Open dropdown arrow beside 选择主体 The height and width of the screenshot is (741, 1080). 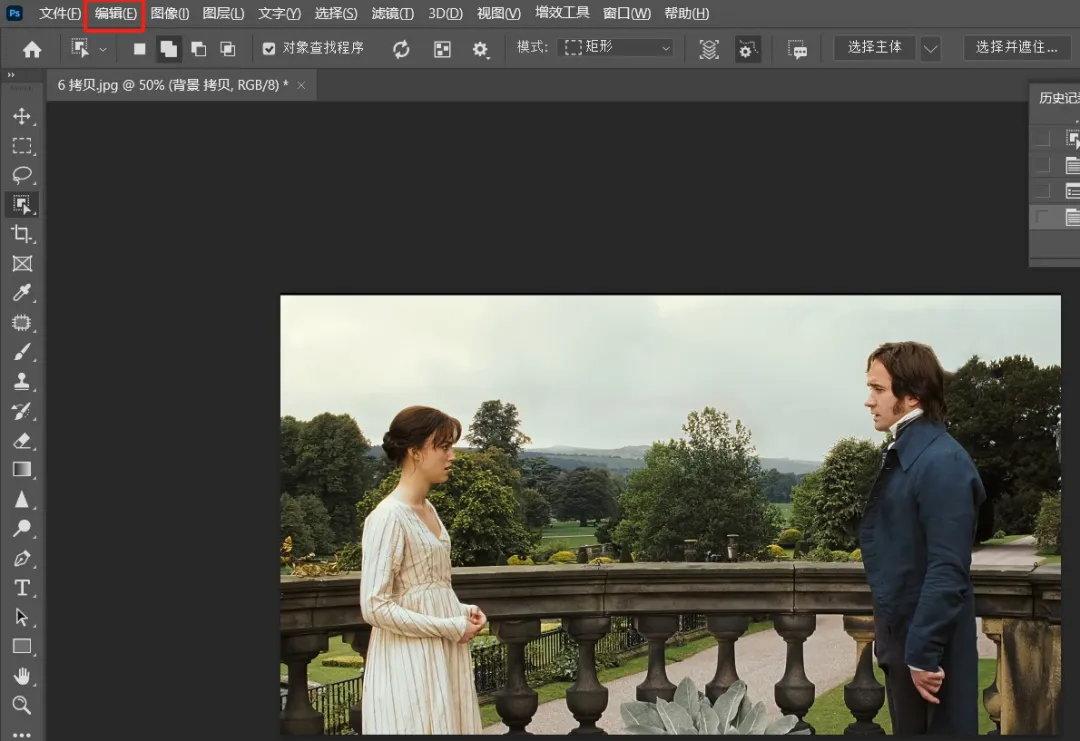pos(931,48)
